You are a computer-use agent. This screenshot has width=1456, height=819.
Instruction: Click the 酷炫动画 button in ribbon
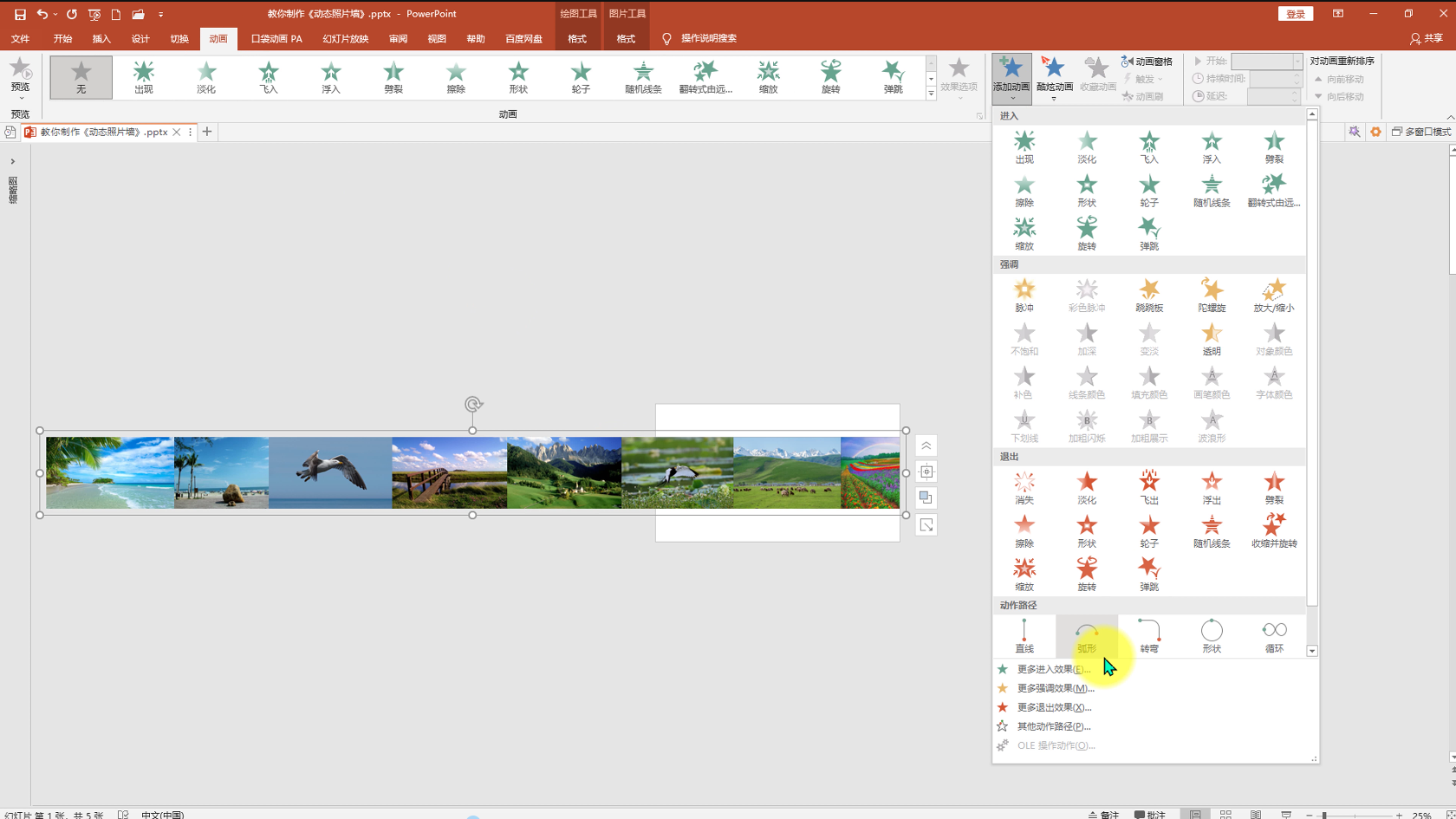coord(1054,75)
